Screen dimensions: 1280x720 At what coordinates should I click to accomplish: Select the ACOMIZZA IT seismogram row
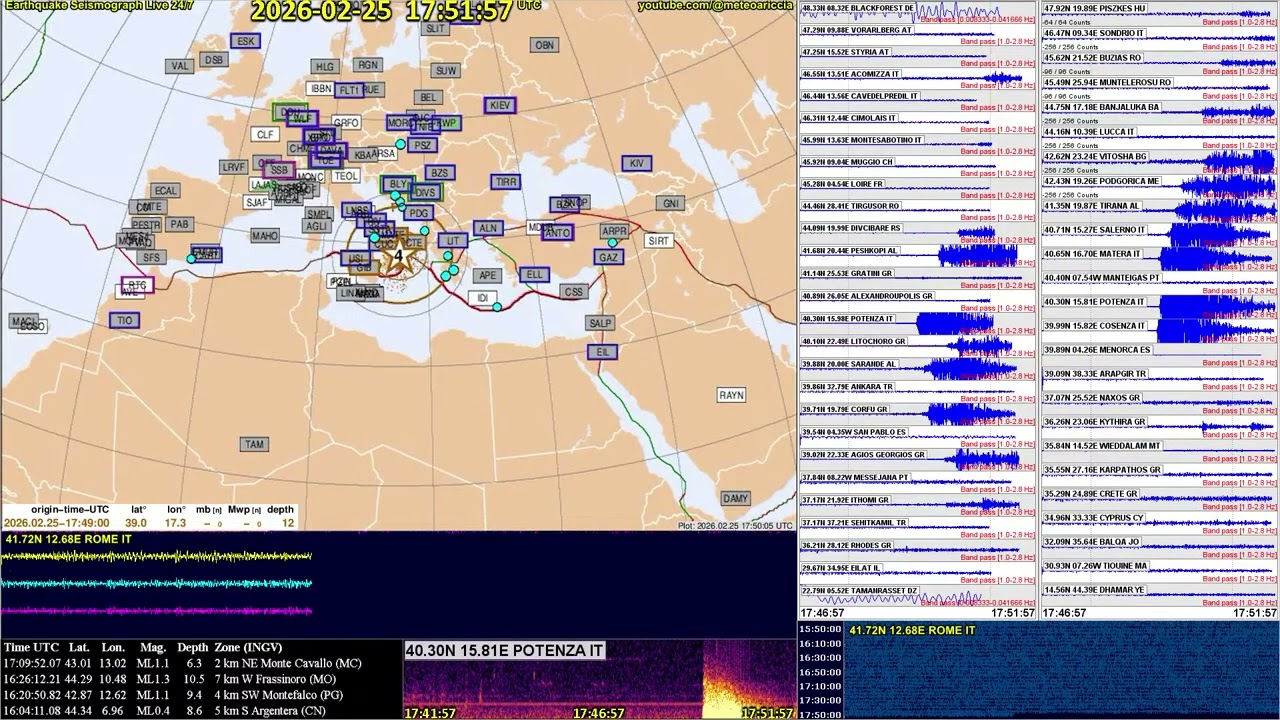pyautogui.click(x=918, y=78)
